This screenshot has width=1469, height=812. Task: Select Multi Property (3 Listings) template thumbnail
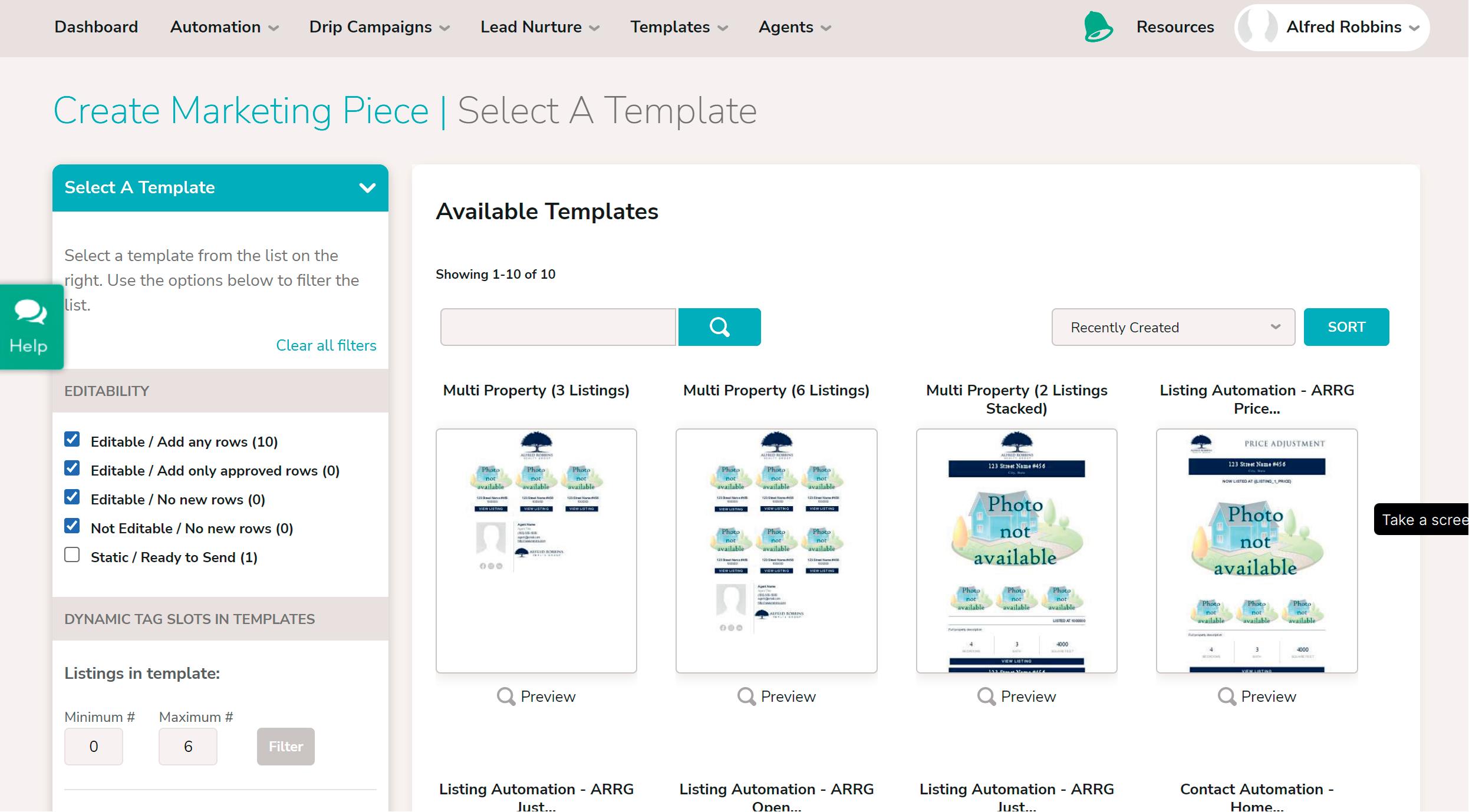click(536, 550)
